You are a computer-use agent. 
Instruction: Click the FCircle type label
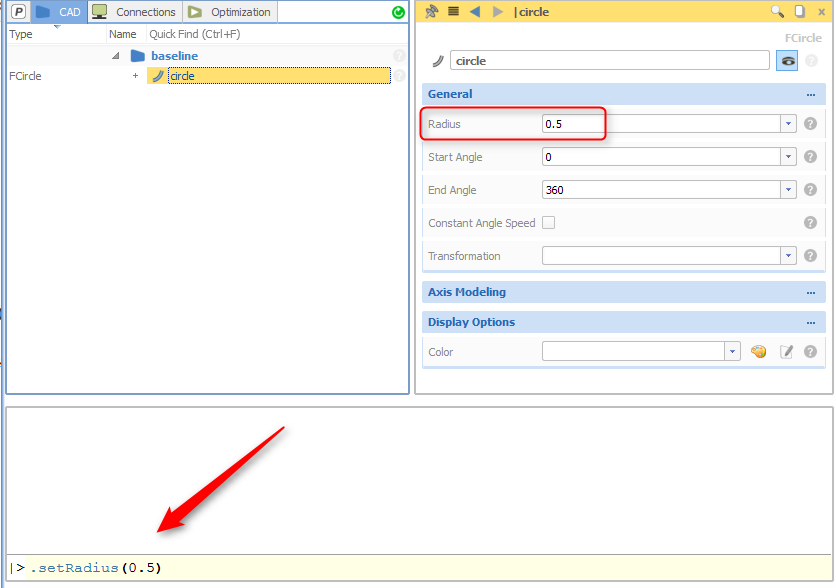tap(25, 76)
